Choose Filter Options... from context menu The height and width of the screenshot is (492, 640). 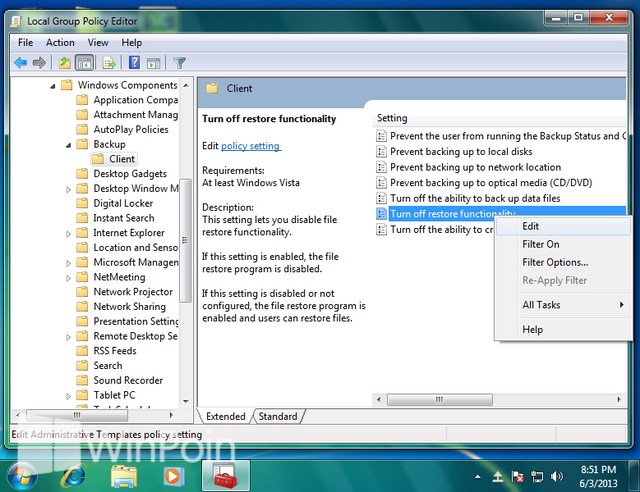(x=563, y=262)
